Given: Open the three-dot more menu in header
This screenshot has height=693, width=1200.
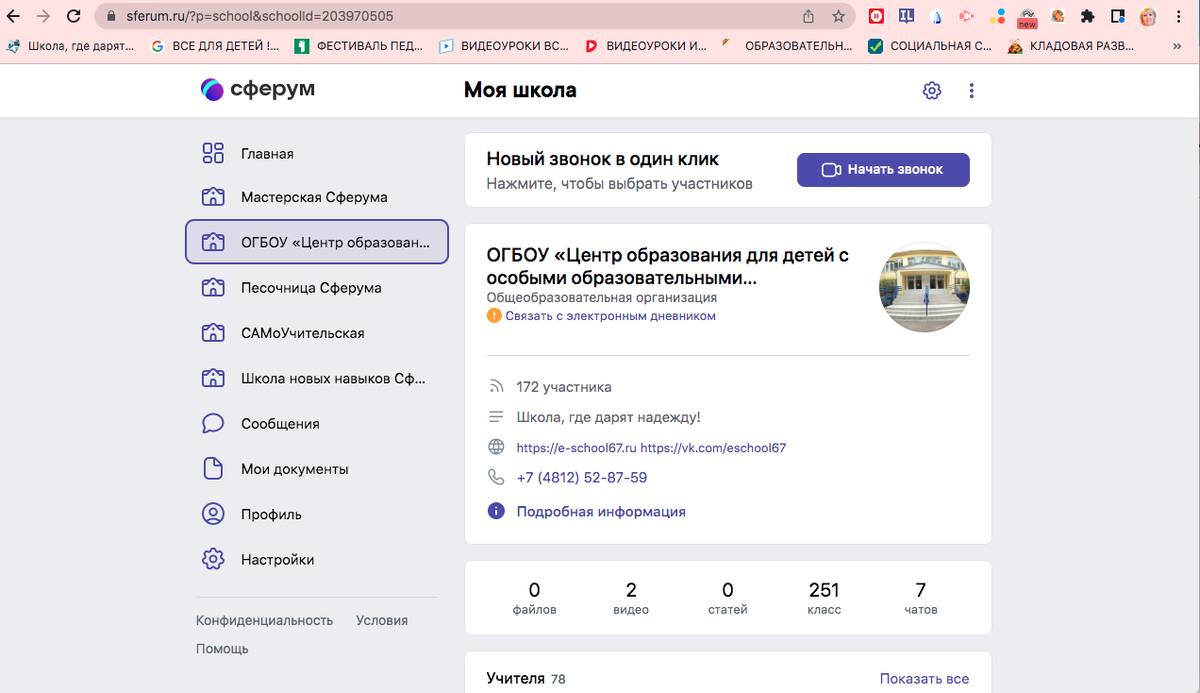Looking at the screenshot, I should [x=971, y=91].
